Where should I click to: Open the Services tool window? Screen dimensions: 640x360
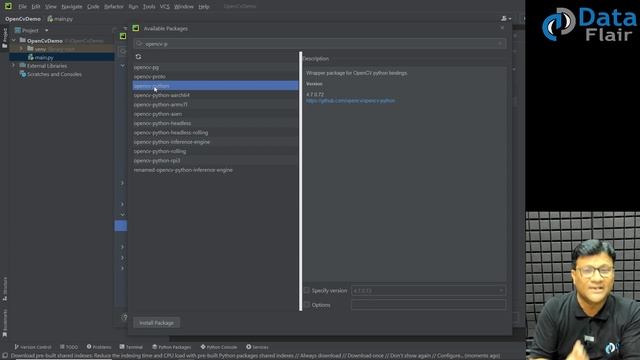click(x=257, y=347)
